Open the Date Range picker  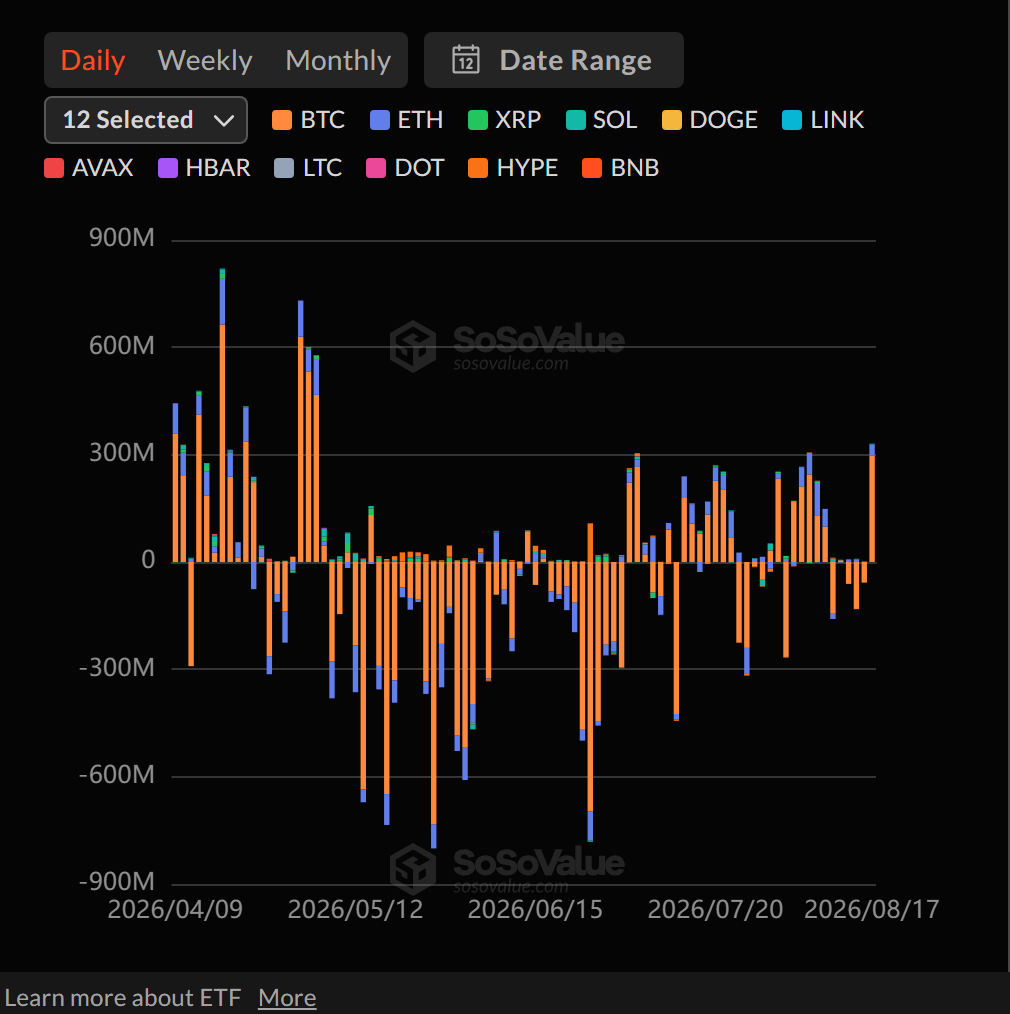tap(553, 60)
